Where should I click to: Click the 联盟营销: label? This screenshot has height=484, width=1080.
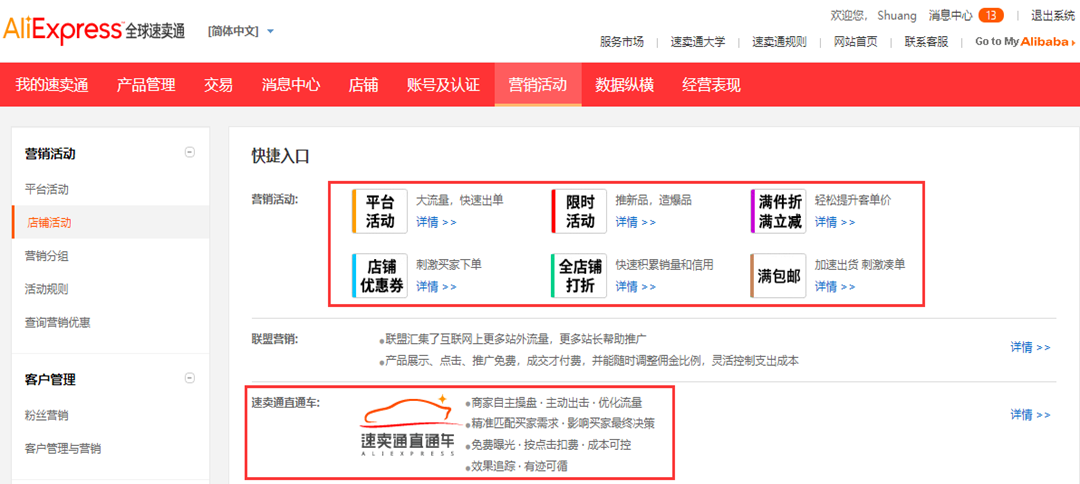275,339
